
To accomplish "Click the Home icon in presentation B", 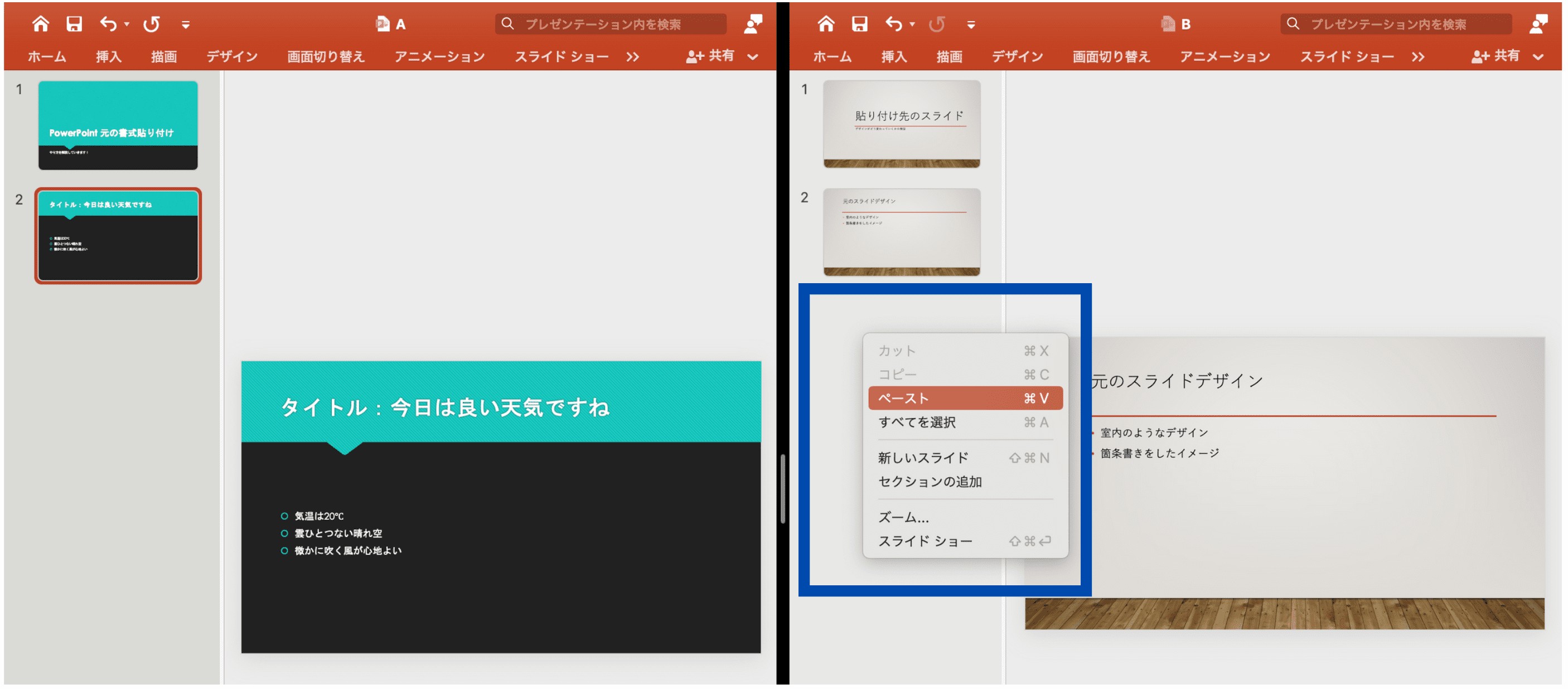I will click(826, 23).
